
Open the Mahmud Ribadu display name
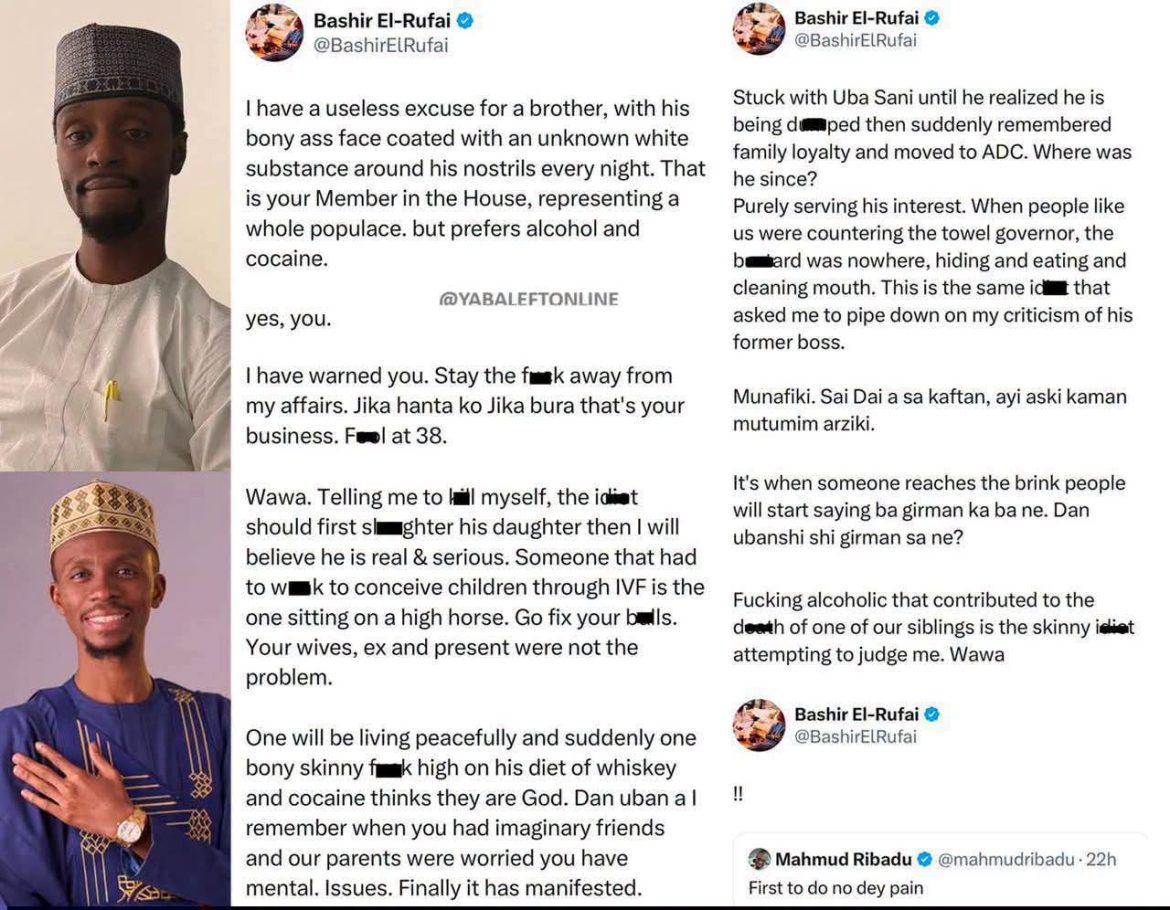point(843,859)
